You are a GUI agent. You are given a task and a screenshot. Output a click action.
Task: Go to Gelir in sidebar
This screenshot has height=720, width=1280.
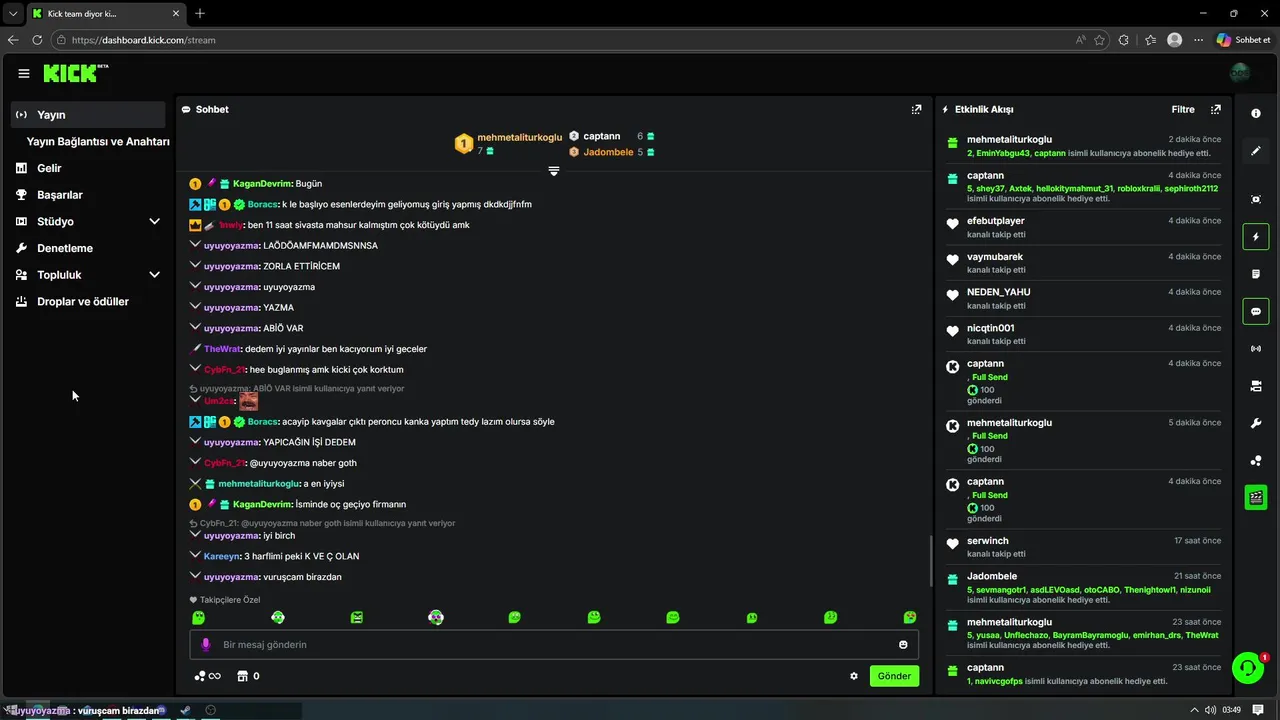pyautogui.click(x=49, y=168)
